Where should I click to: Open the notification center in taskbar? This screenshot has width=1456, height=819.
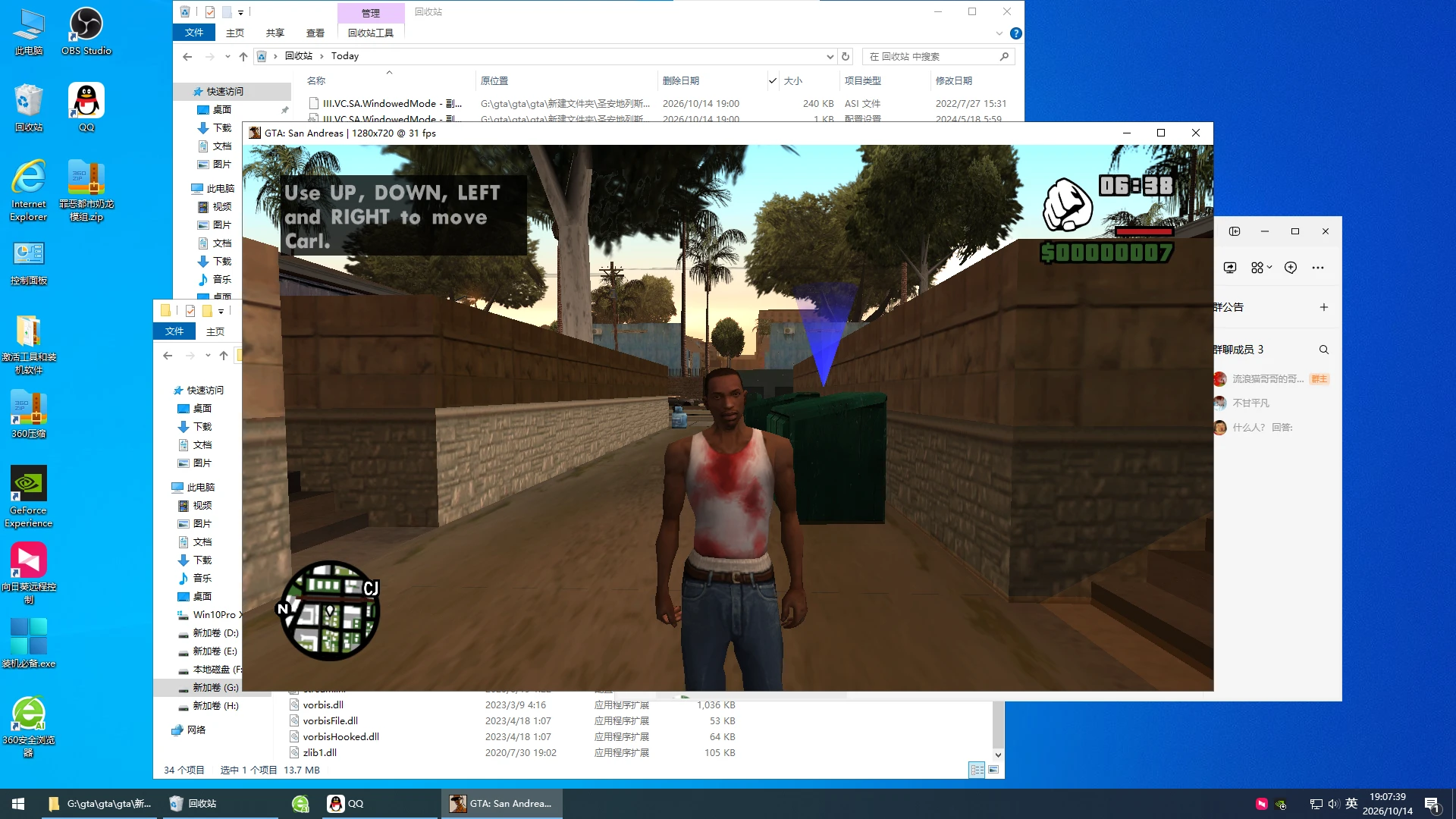(x=1432, y=804)
